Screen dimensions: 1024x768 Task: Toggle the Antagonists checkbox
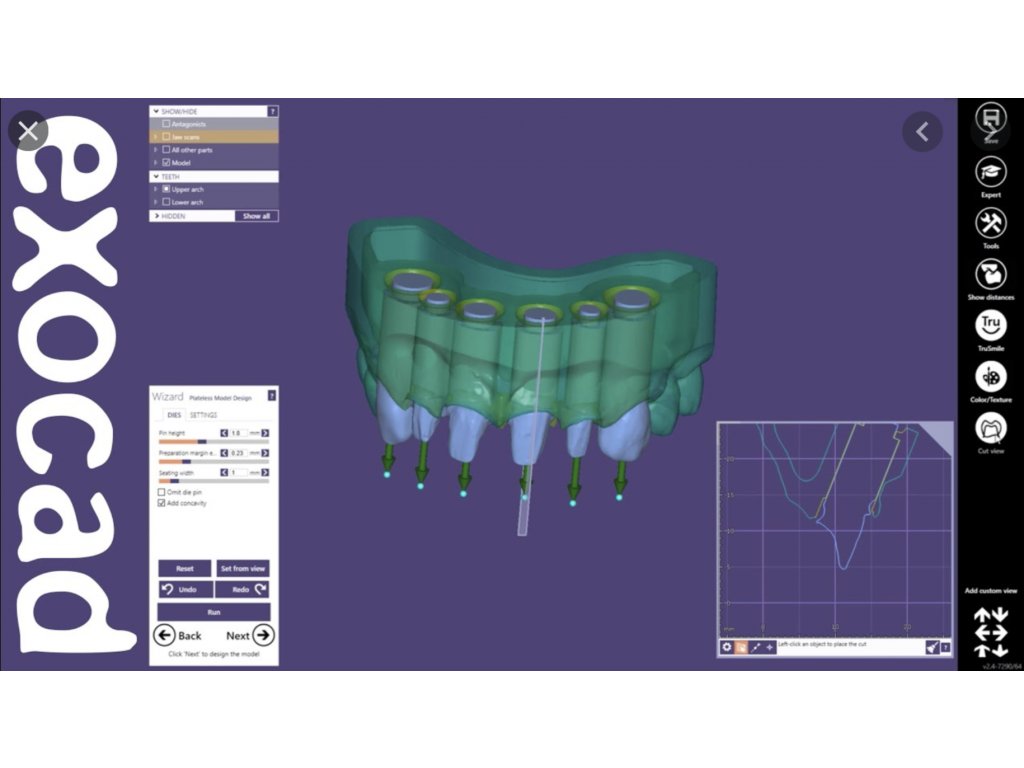tap(166, 123)
